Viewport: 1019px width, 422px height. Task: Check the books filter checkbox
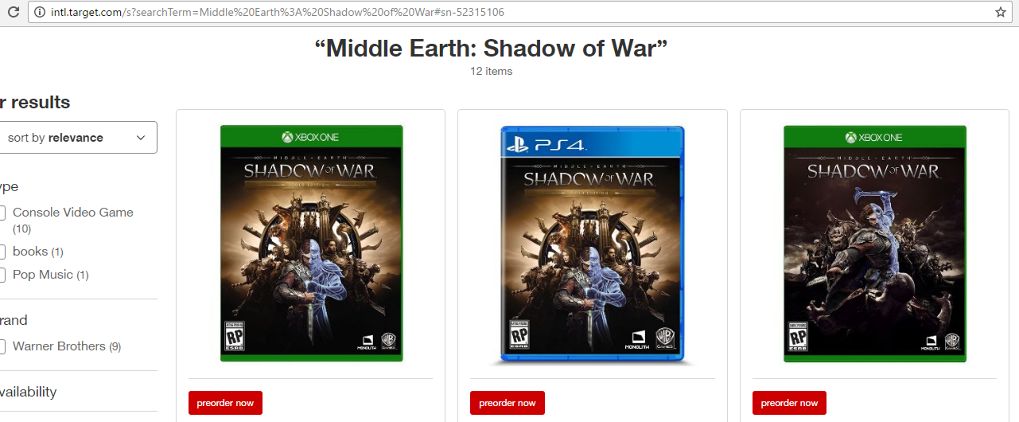[x=3, y=252]
